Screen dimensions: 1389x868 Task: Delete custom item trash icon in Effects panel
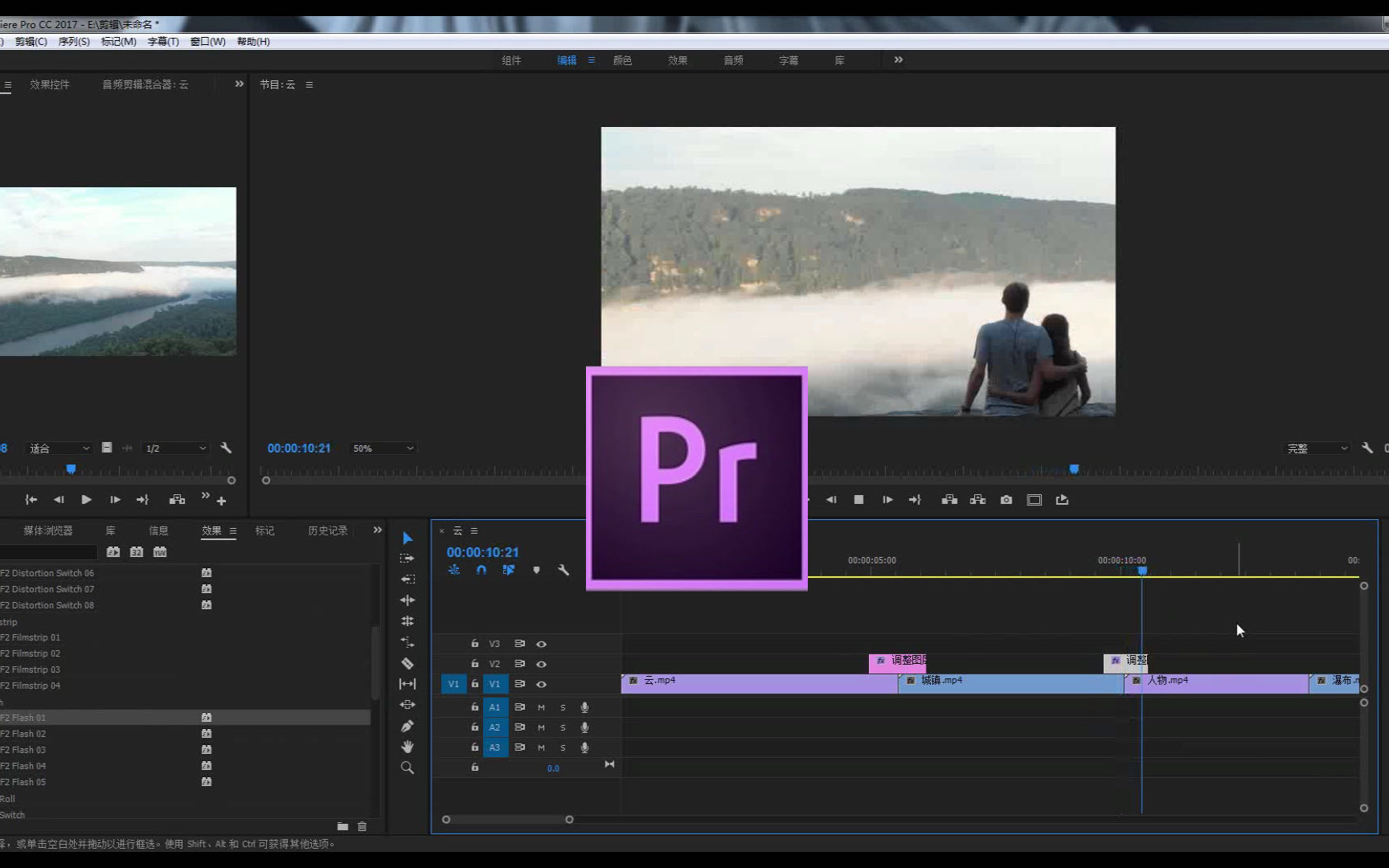(362, 826)
